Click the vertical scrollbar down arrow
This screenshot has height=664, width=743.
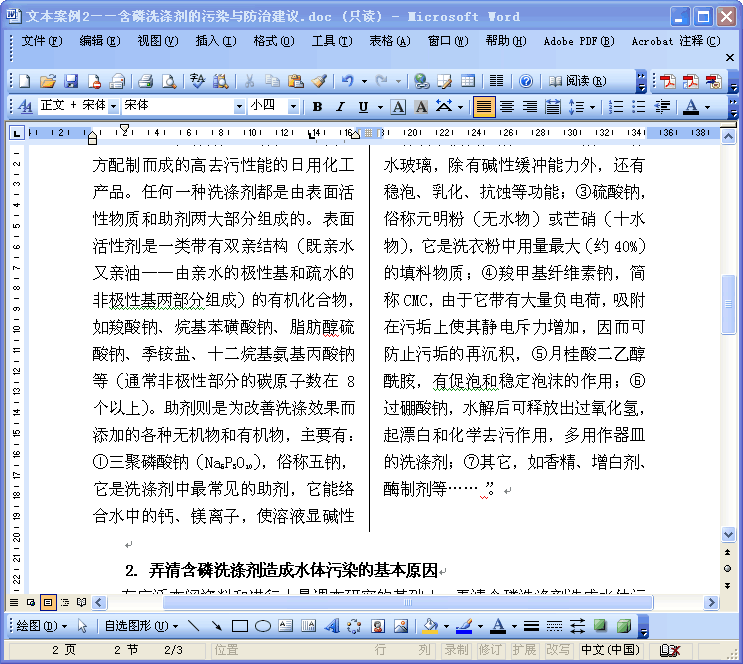tap(729, 535)
